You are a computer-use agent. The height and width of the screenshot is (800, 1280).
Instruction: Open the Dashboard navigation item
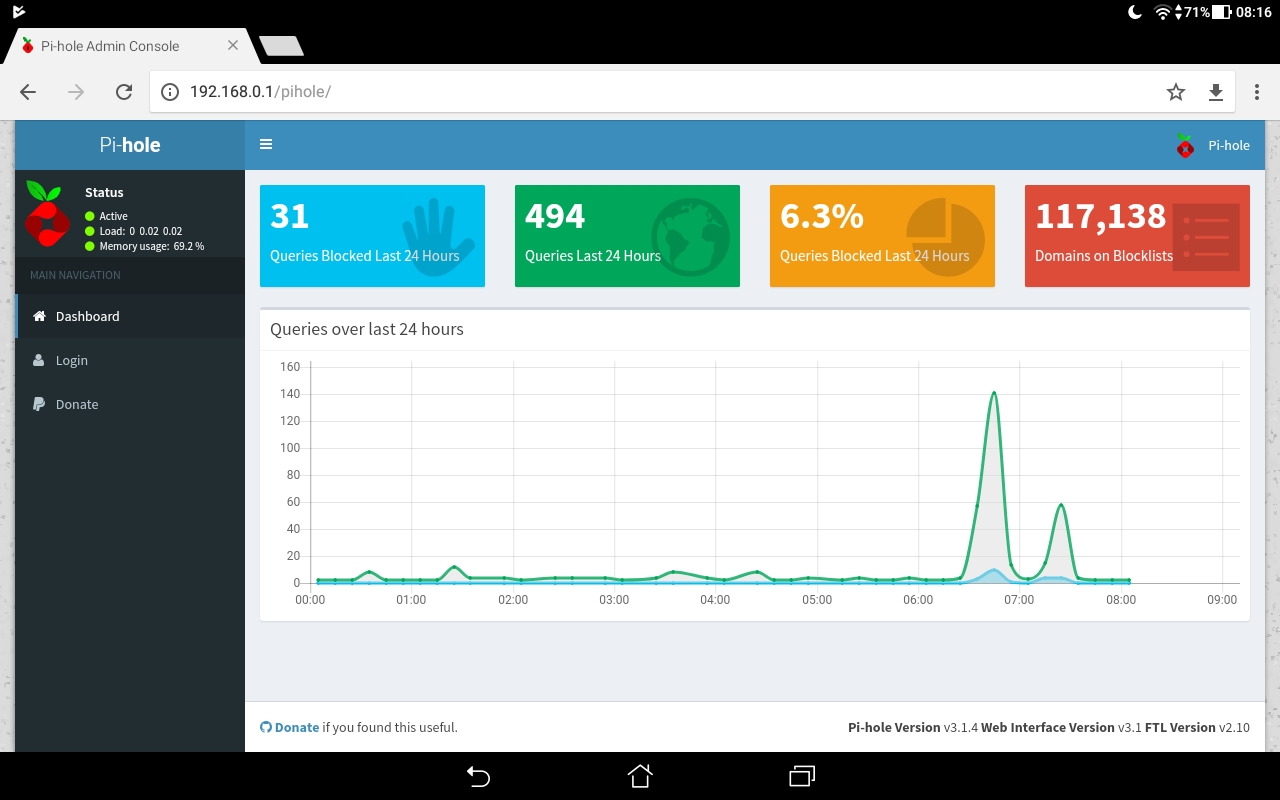87,316
